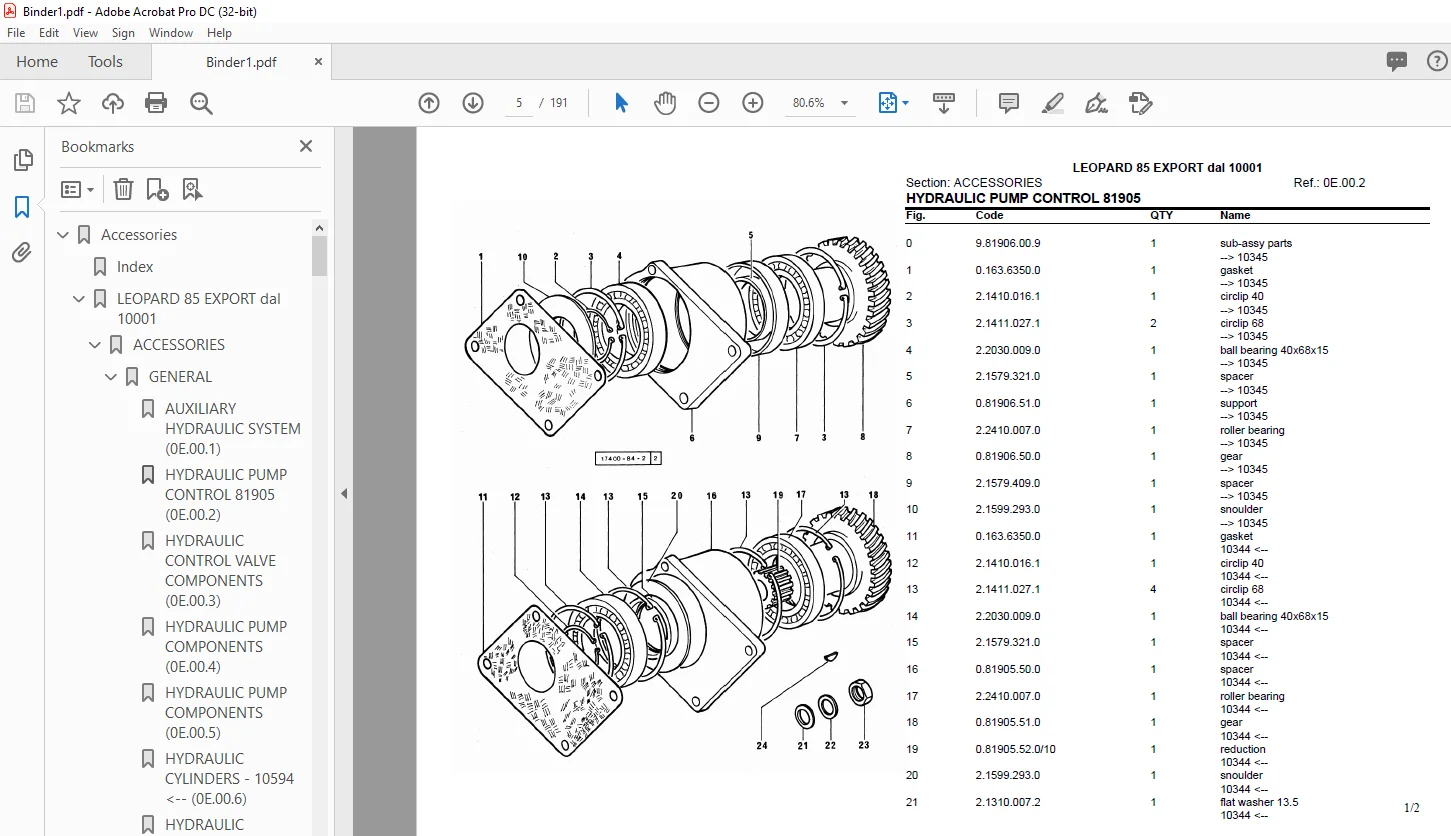Collapse the GENERAL bookmark branch
This screenshot has height=836, width=1451.
pyautogui.click(x=111, y=377)
